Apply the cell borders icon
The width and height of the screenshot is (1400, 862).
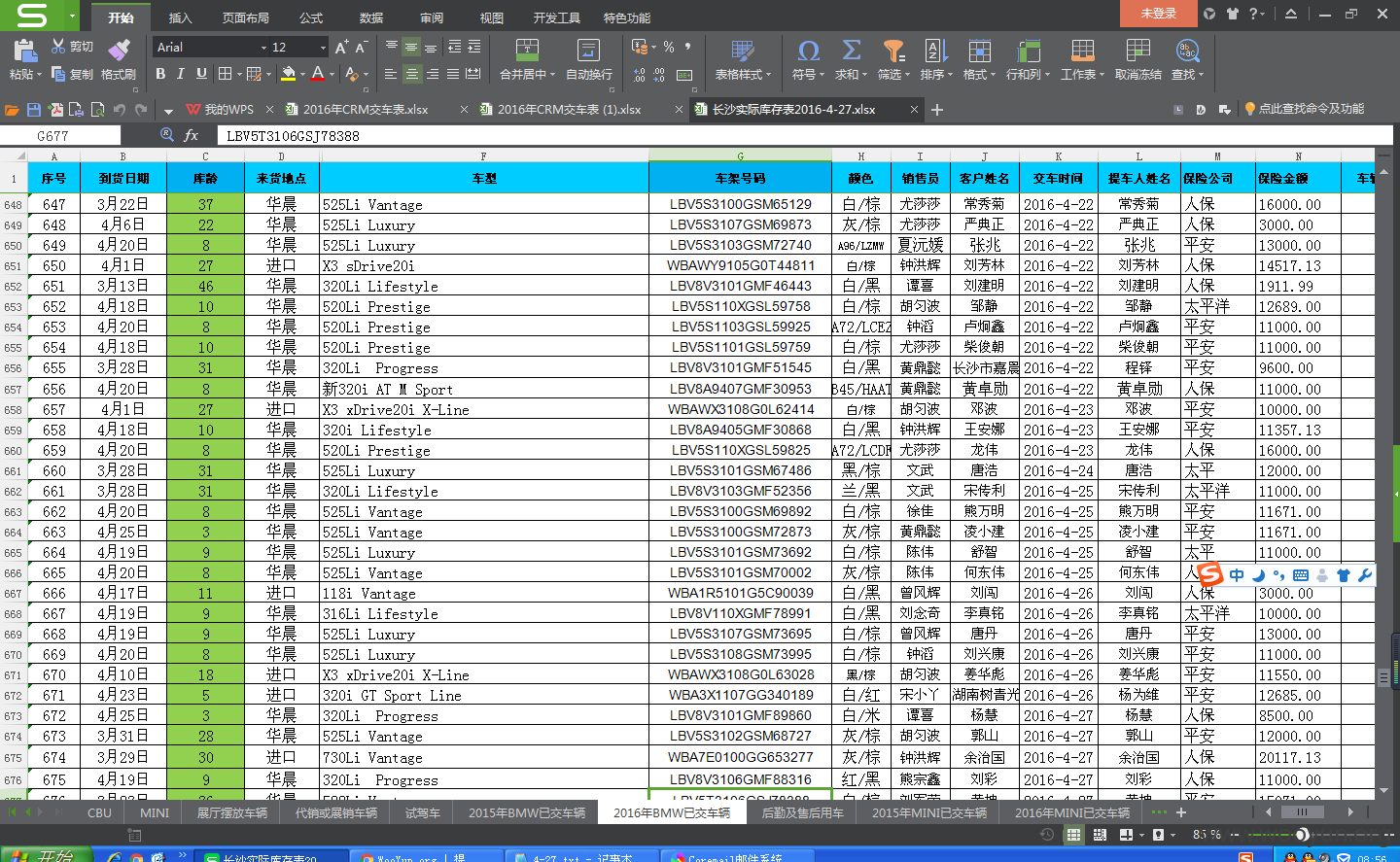(225, 74)
